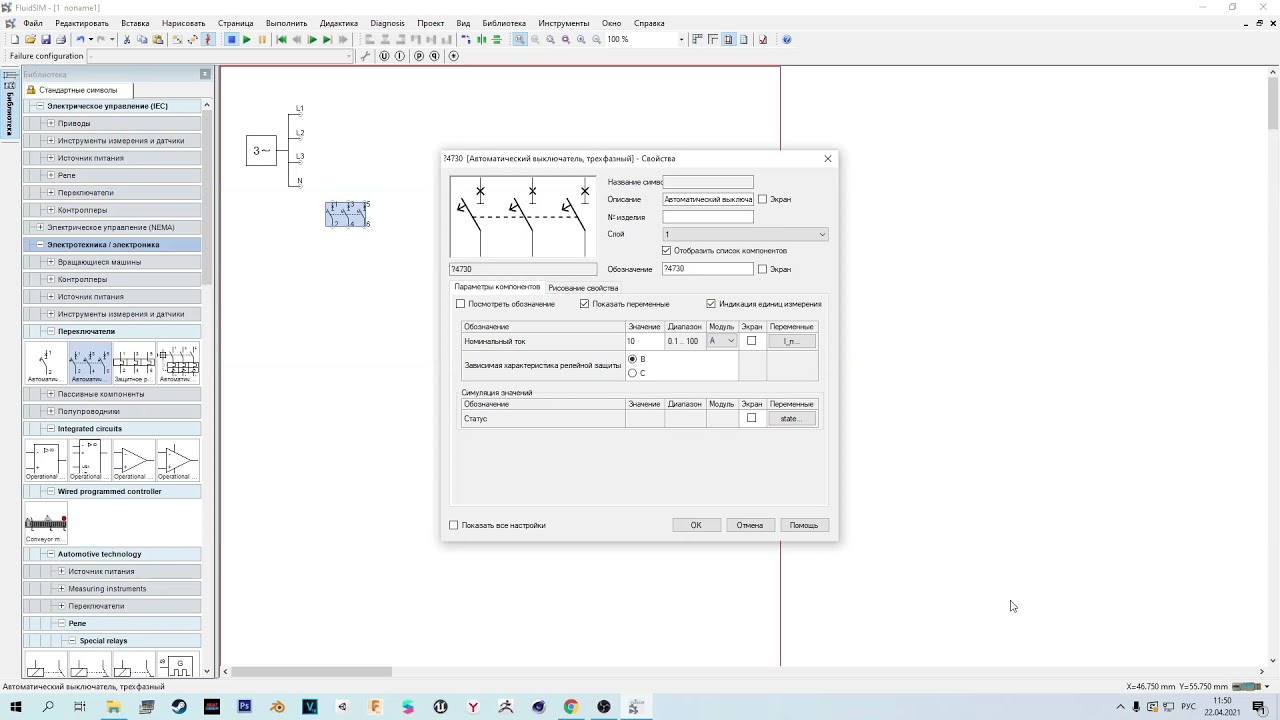1280x720 pixels.
Task: Cut selection with the scissors icon
Action: click(127, 40)
